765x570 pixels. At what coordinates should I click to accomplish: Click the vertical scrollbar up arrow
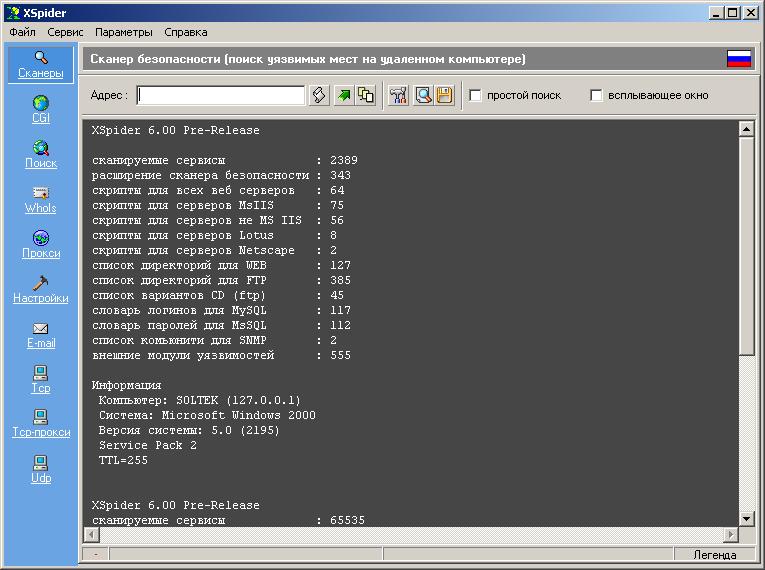pos(746,129)
